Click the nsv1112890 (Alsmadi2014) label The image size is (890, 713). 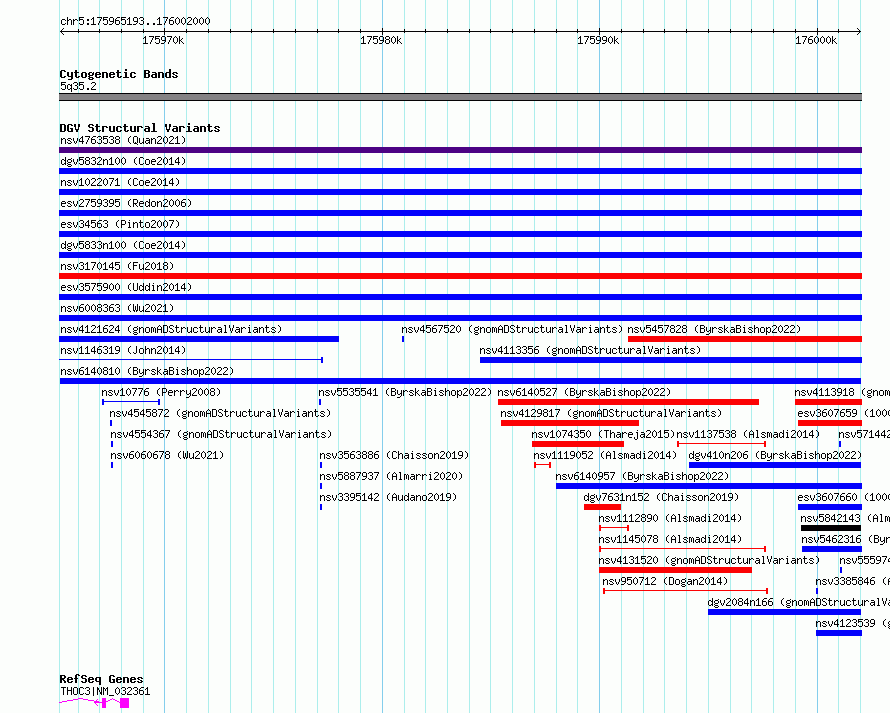[x=670, y=518]
